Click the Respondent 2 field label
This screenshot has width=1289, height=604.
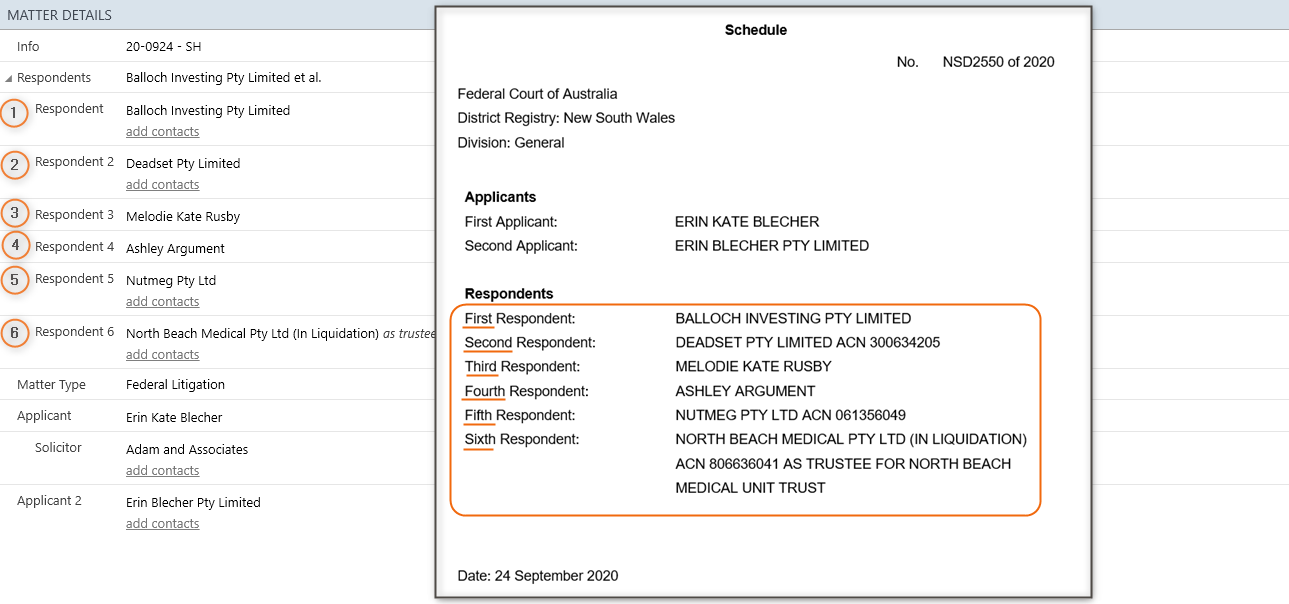[x=75, y=162]
